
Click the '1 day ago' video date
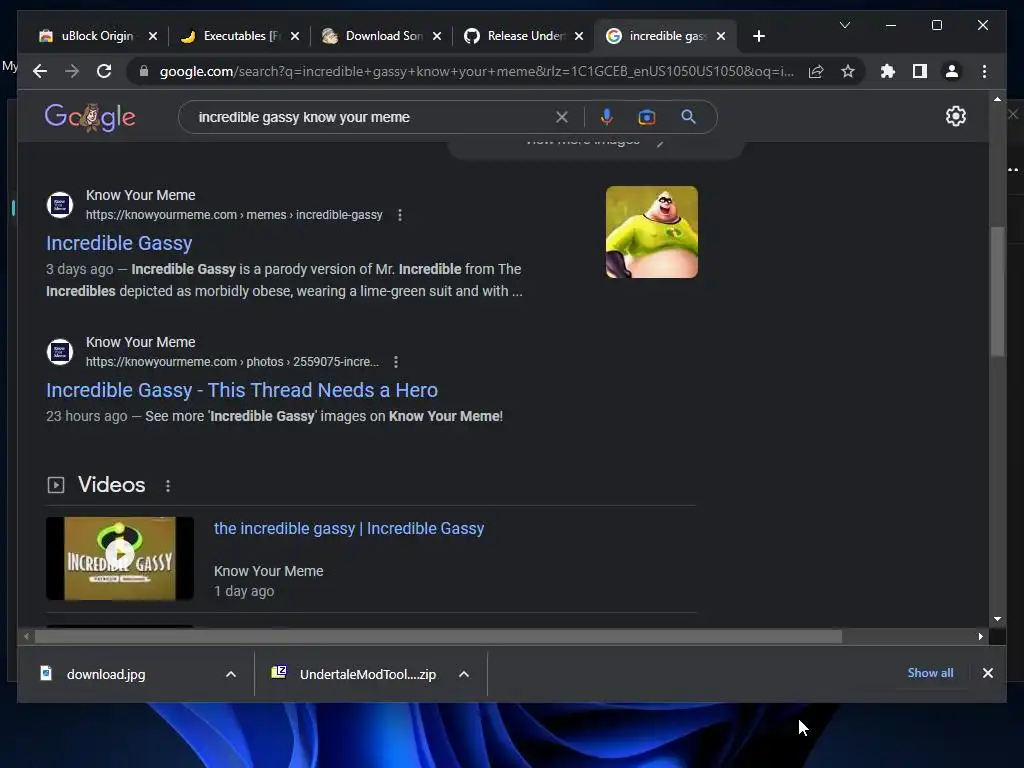click(x=244, y=591)
